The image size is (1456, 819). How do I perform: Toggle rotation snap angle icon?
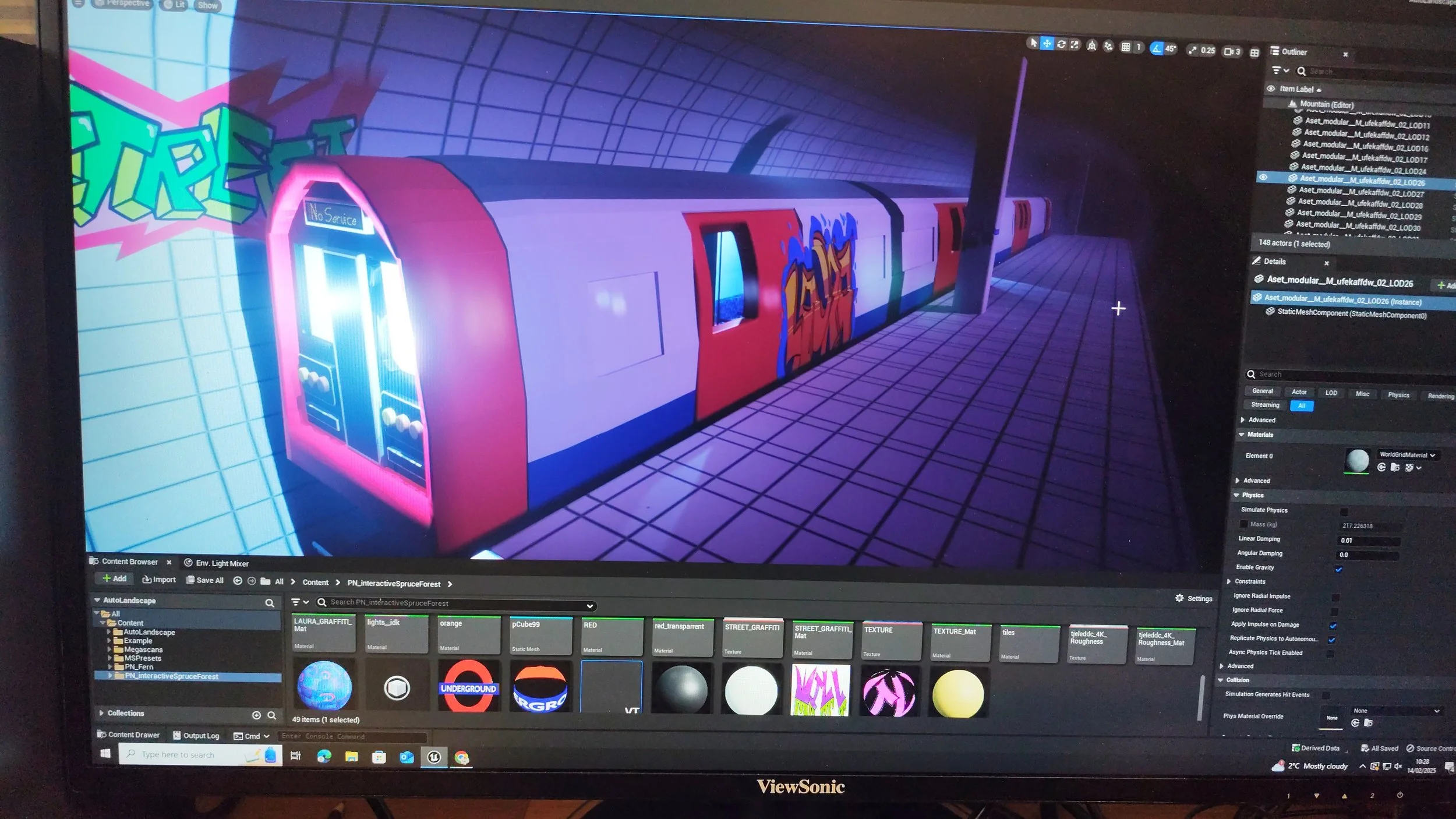(1157, 49)
